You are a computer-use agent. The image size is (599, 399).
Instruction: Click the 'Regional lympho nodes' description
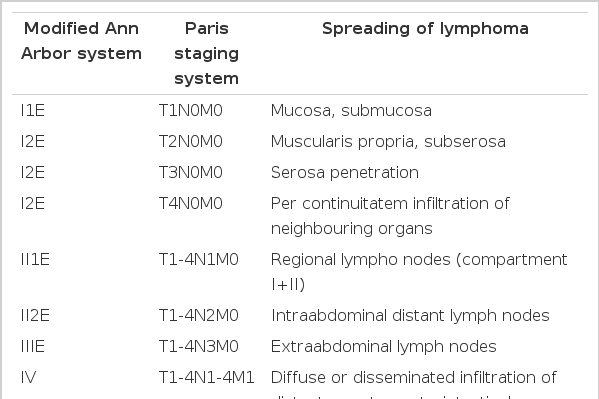point(419,272)
